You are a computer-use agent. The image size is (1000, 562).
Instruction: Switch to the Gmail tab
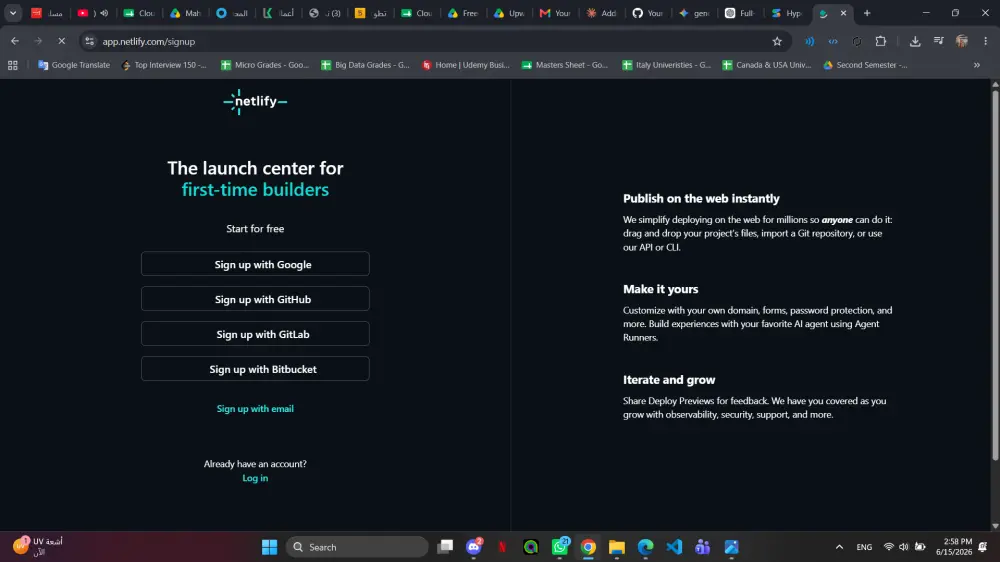(x=555, y=13)
